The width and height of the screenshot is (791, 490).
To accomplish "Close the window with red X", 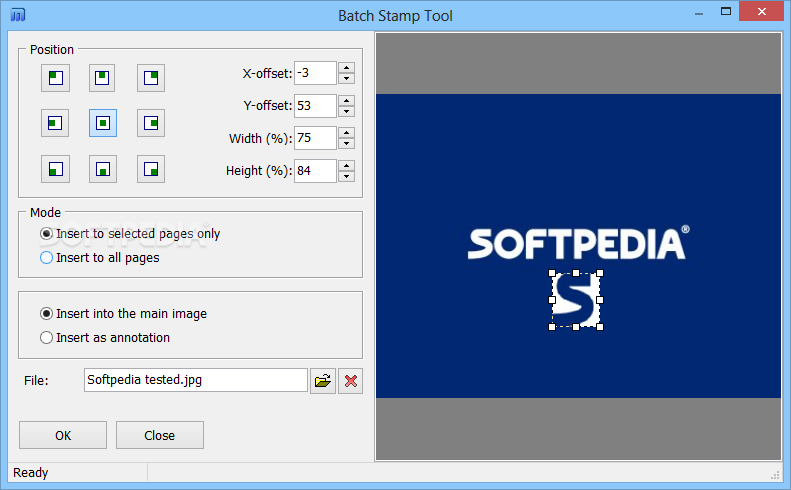I will coord(762,11).
